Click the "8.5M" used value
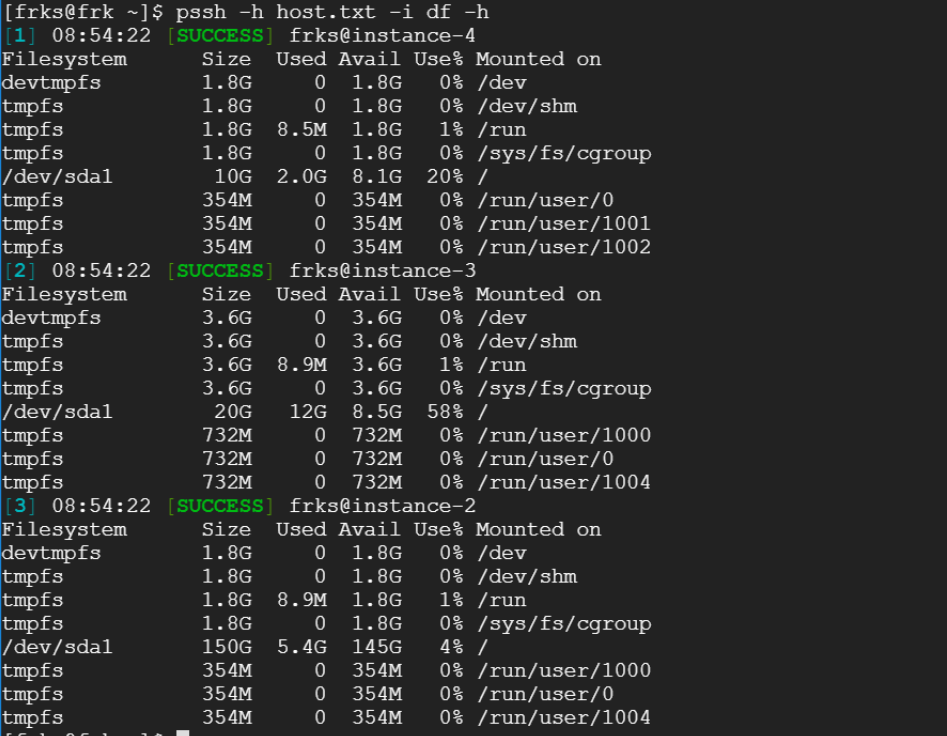The image size is (947, 736). pos(302,130)
